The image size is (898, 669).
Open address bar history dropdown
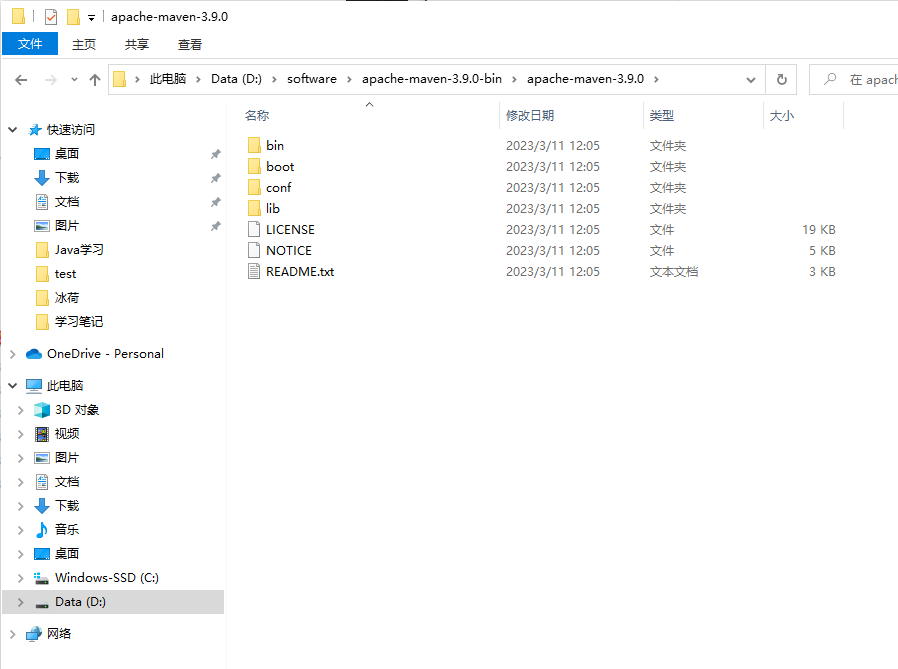click(751, 80)
